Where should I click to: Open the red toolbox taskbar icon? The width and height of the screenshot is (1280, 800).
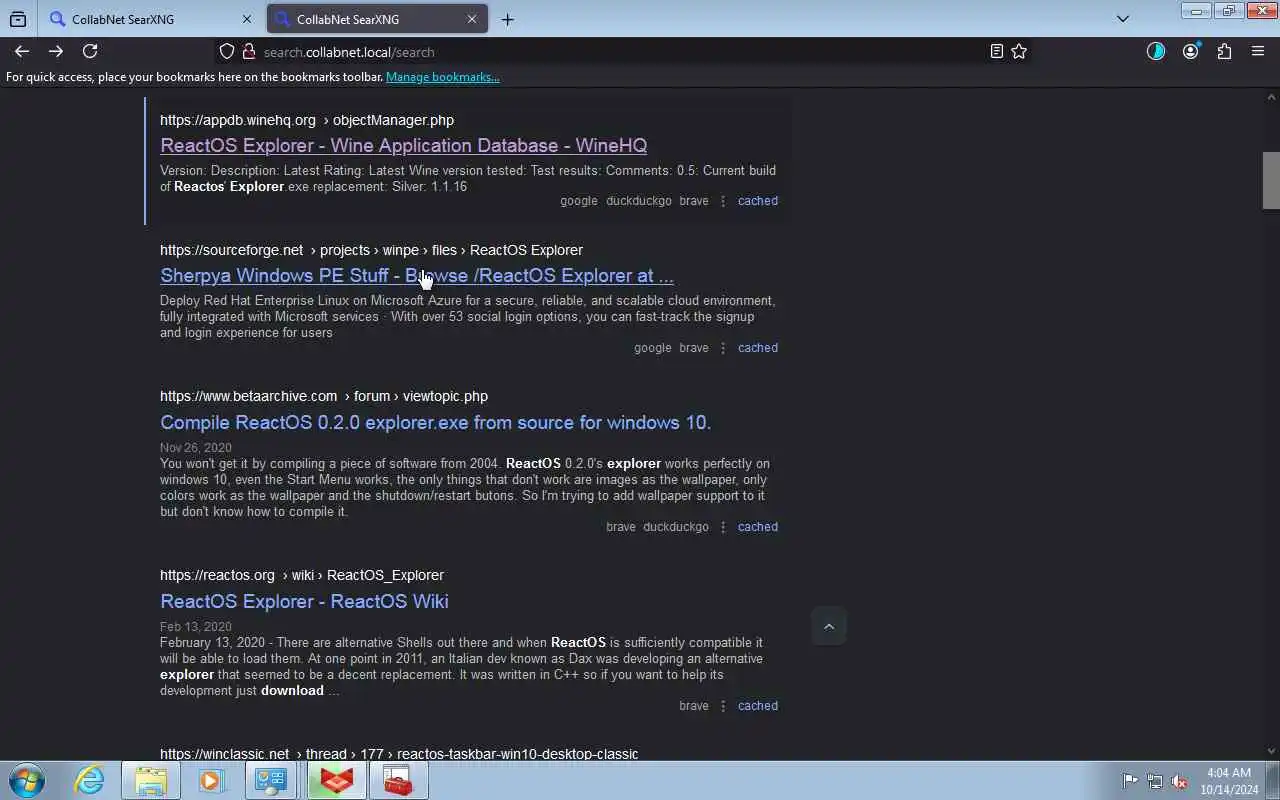pyautogui.click(x=398, y=780)
